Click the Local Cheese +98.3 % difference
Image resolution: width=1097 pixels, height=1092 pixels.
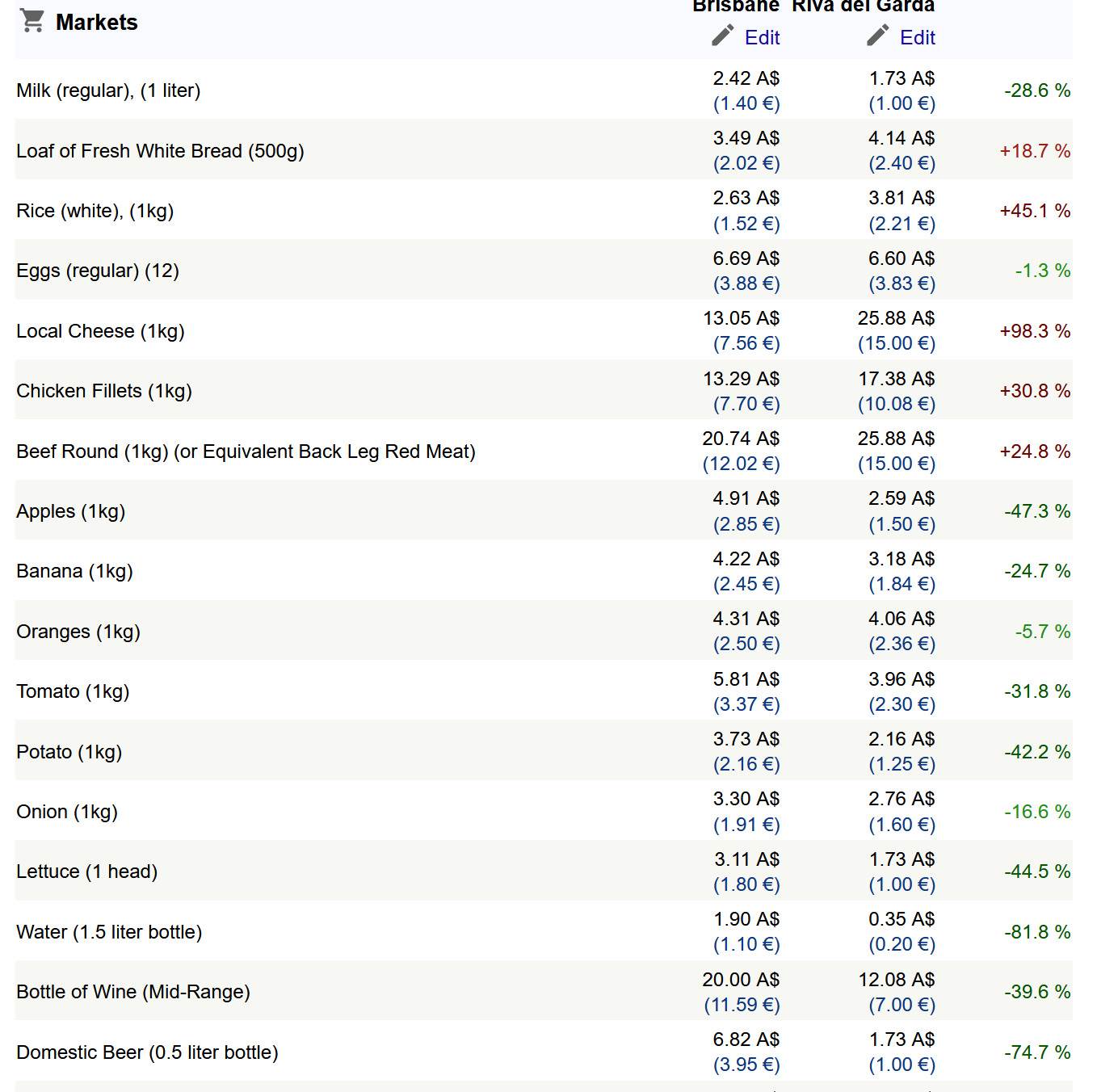point(1035,331)
